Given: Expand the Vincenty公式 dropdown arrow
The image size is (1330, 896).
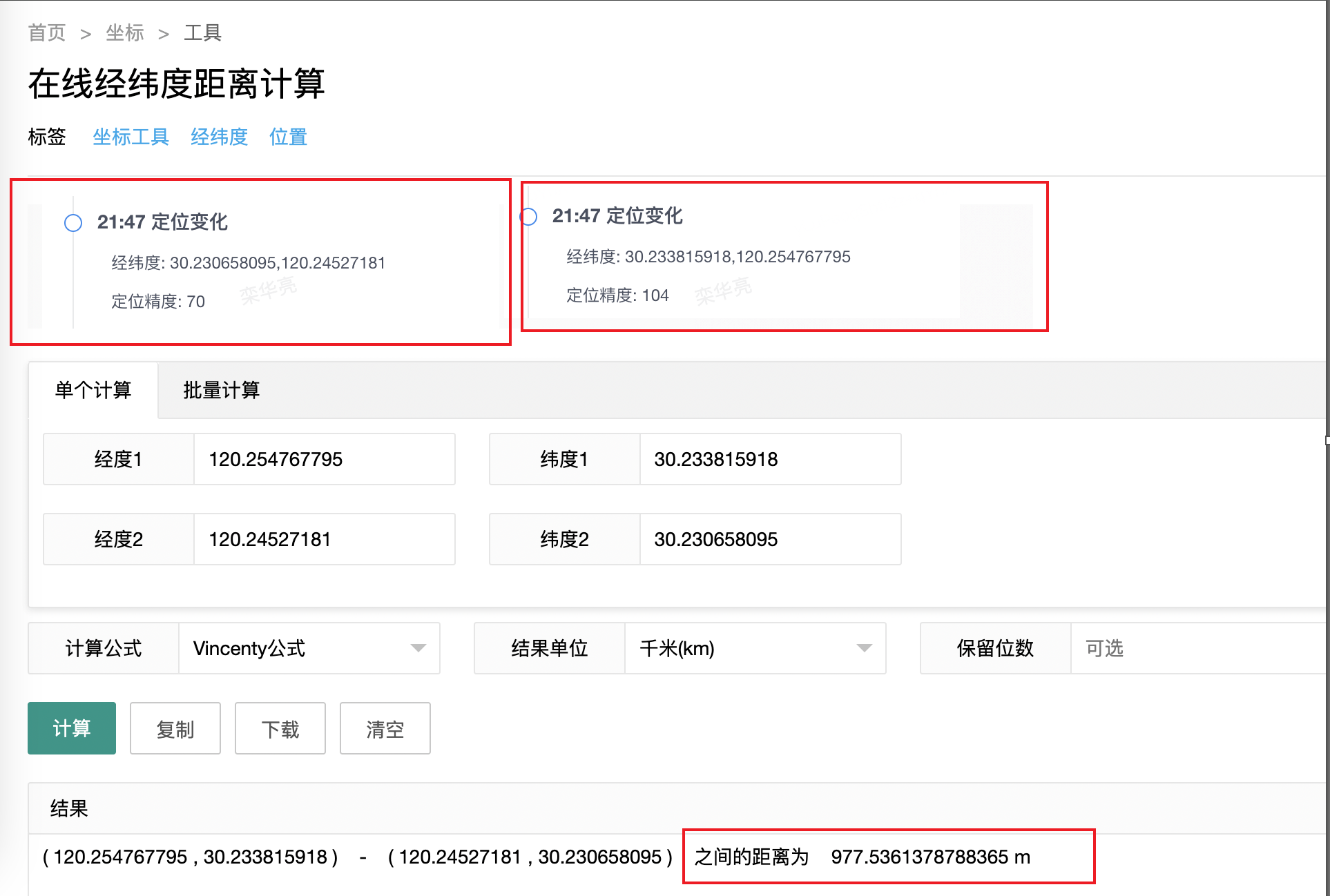Looking at the screenshot, I should [x=418, y=648].
